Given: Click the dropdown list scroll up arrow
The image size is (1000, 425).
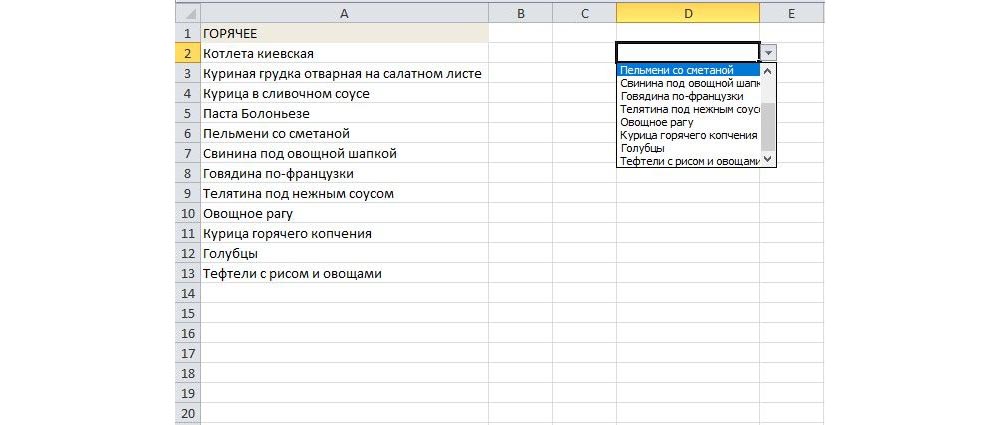Looking at the screenshot, I should (768, 71).
